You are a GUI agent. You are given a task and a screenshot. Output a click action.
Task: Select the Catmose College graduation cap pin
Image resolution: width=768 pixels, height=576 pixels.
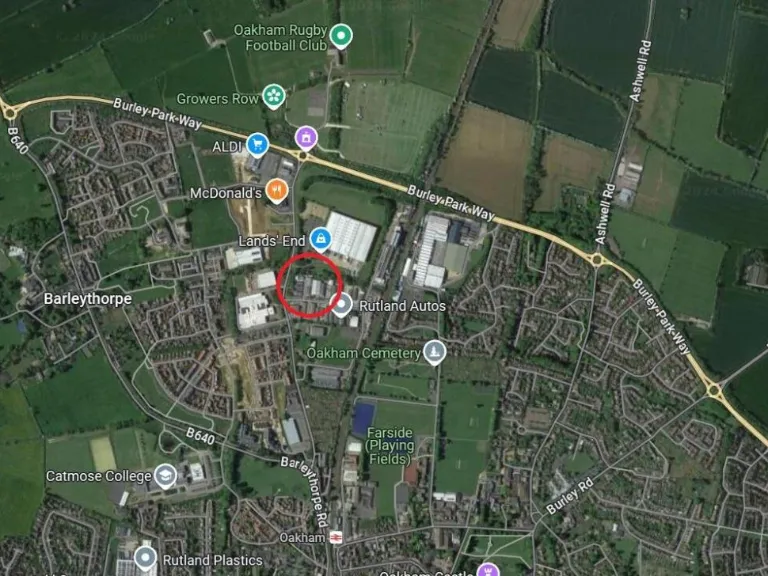click(166, 475)
